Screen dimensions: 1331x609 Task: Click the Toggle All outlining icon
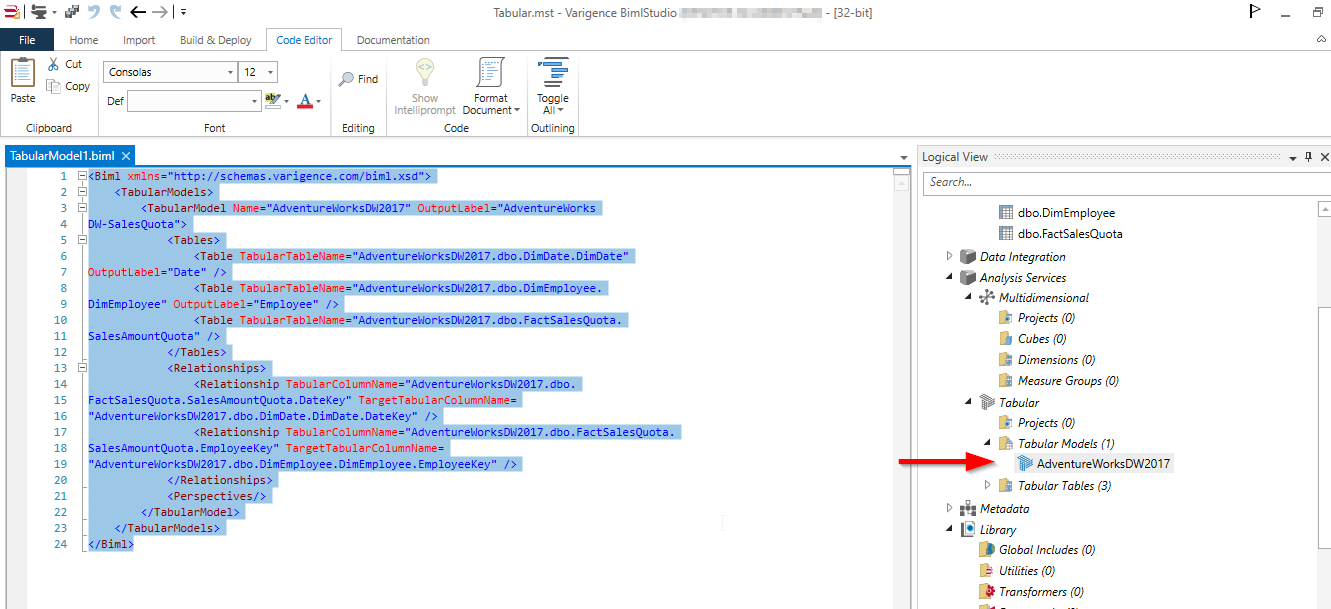553,74
